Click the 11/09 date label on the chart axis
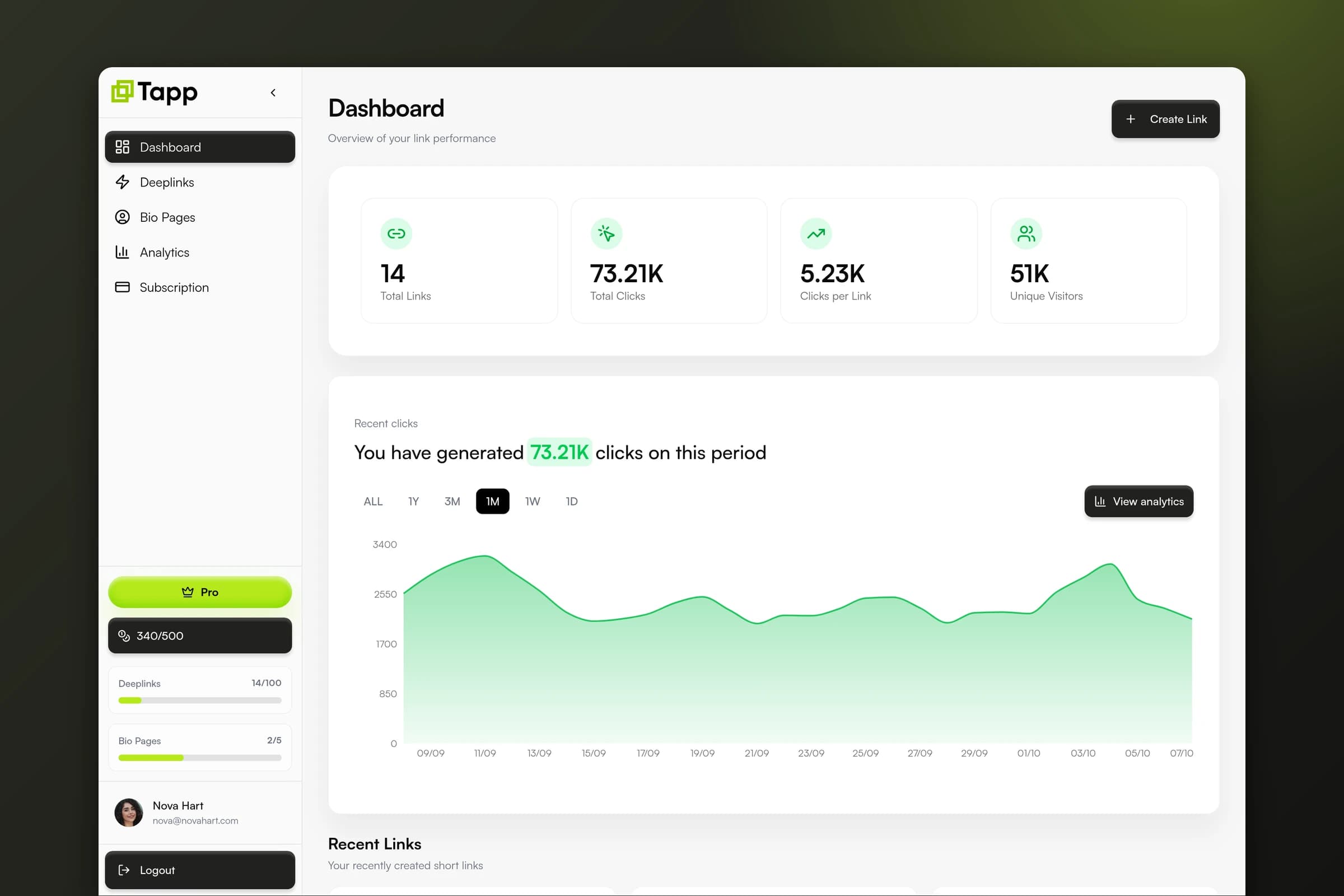 (485, 753)
